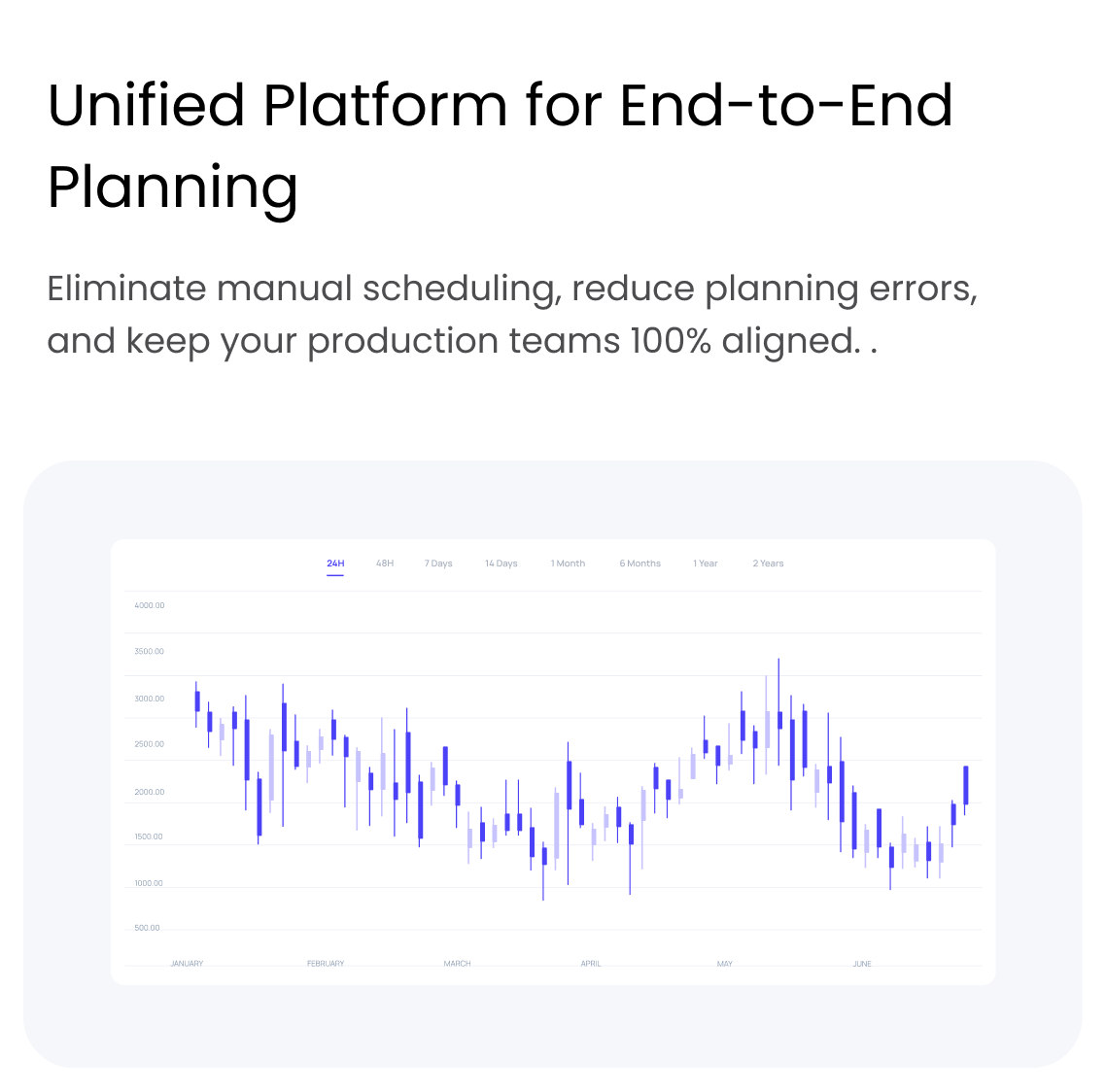Screen dimensions: 1106x1092
Task: Click the 3500.00 price axis label
Action: (x=150, y=652)
